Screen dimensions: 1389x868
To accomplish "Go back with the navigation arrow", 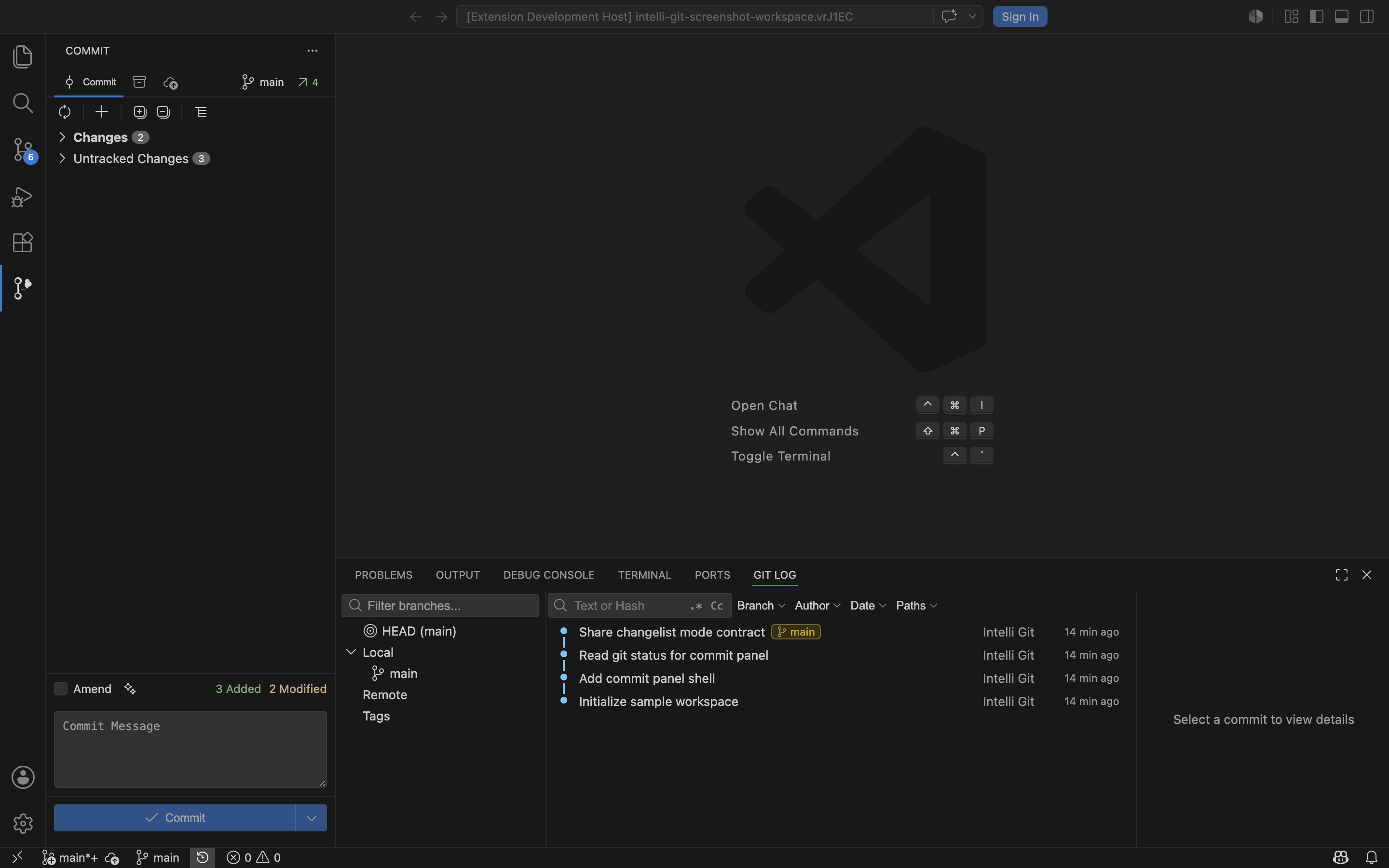I will click(x=416, y=17).
